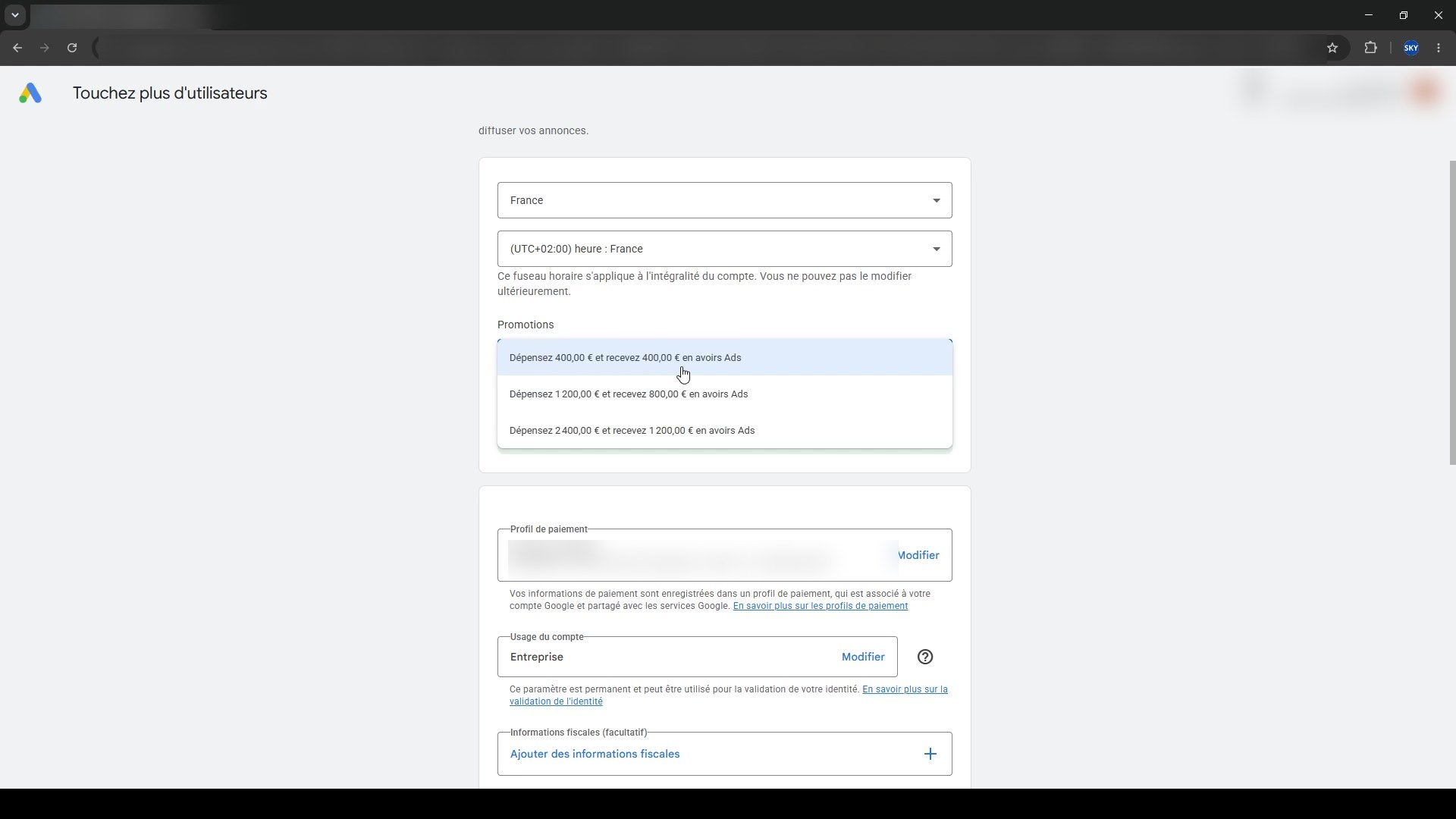1456x819 pixels.
Task: Click the page vertical scrollbar
Action: pos(1451,312)
